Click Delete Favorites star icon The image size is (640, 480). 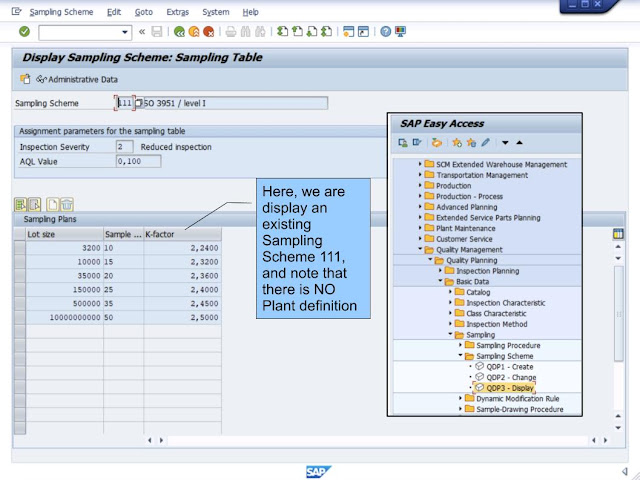471,142
